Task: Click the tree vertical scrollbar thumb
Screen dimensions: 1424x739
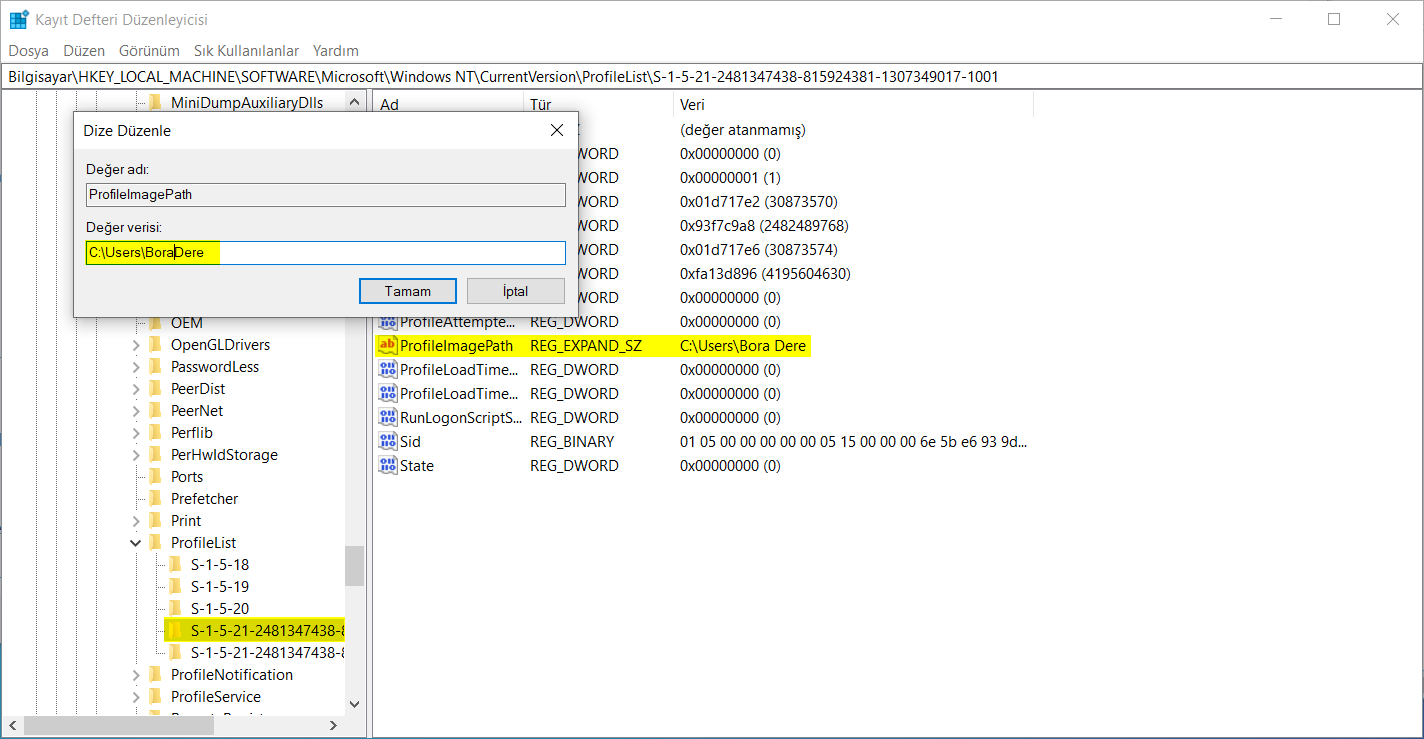Action: coord(355,566)
